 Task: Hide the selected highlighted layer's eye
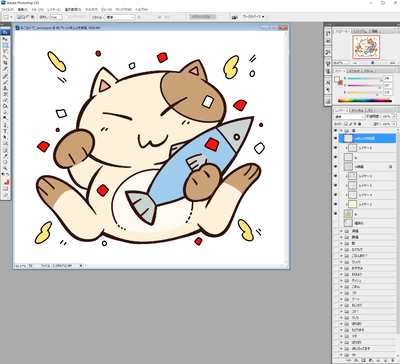[x=336, y=138]
